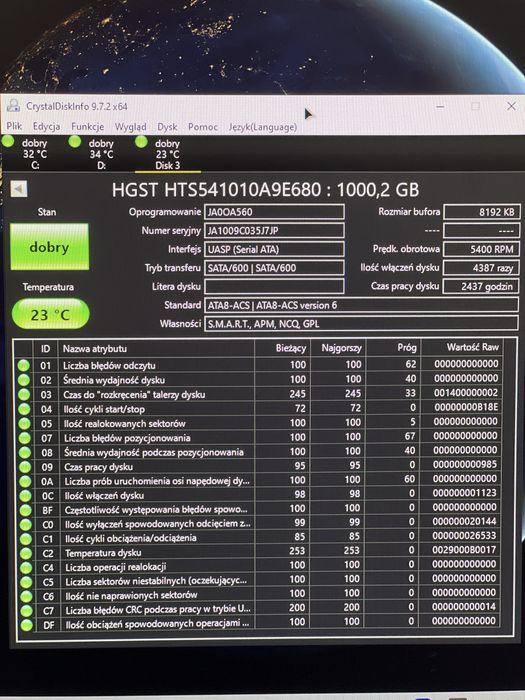Click the green dobry health status button

[x=50, y=247]
